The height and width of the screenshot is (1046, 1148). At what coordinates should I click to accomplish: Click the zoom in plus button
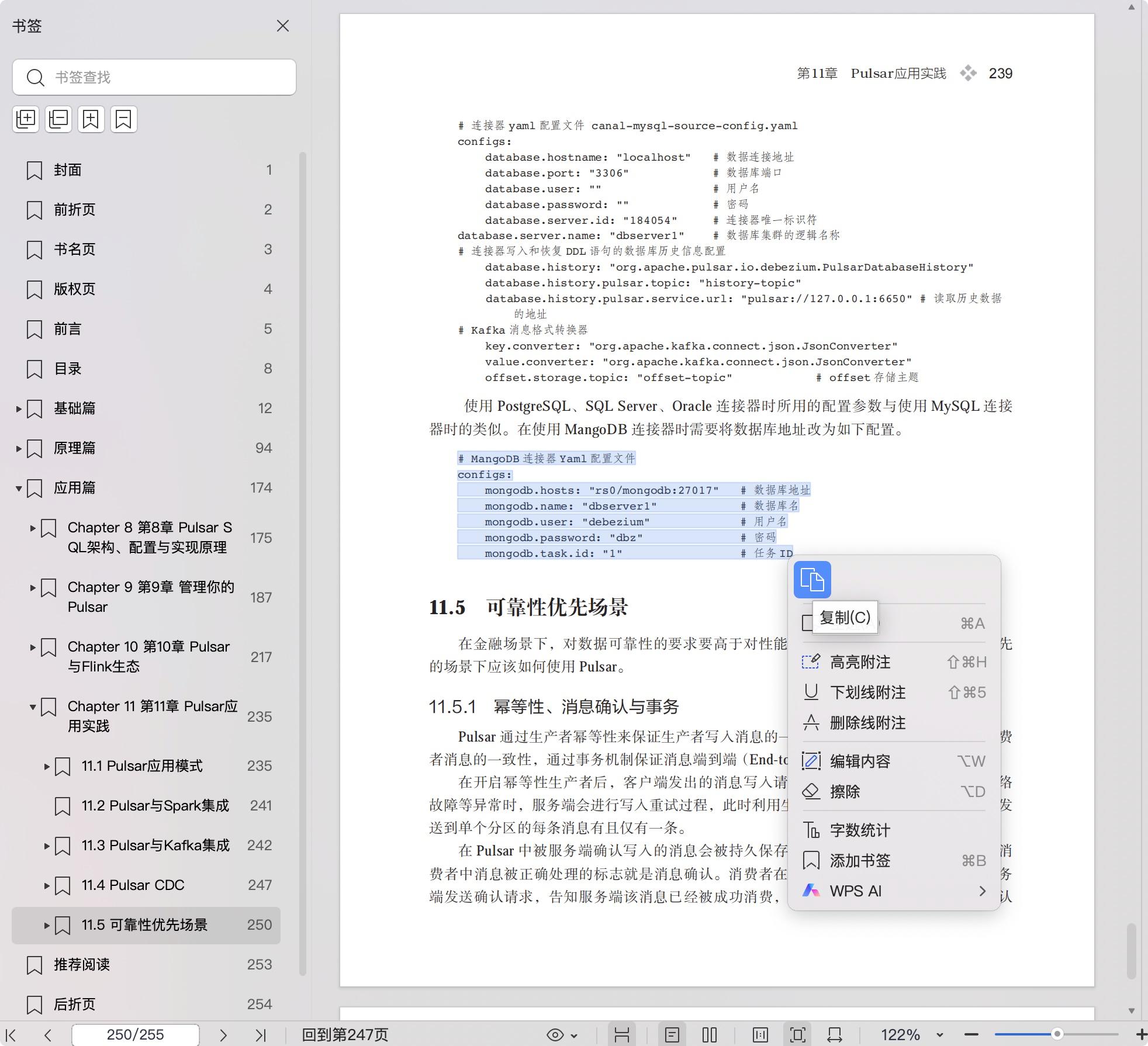tap(1141, 1035)
